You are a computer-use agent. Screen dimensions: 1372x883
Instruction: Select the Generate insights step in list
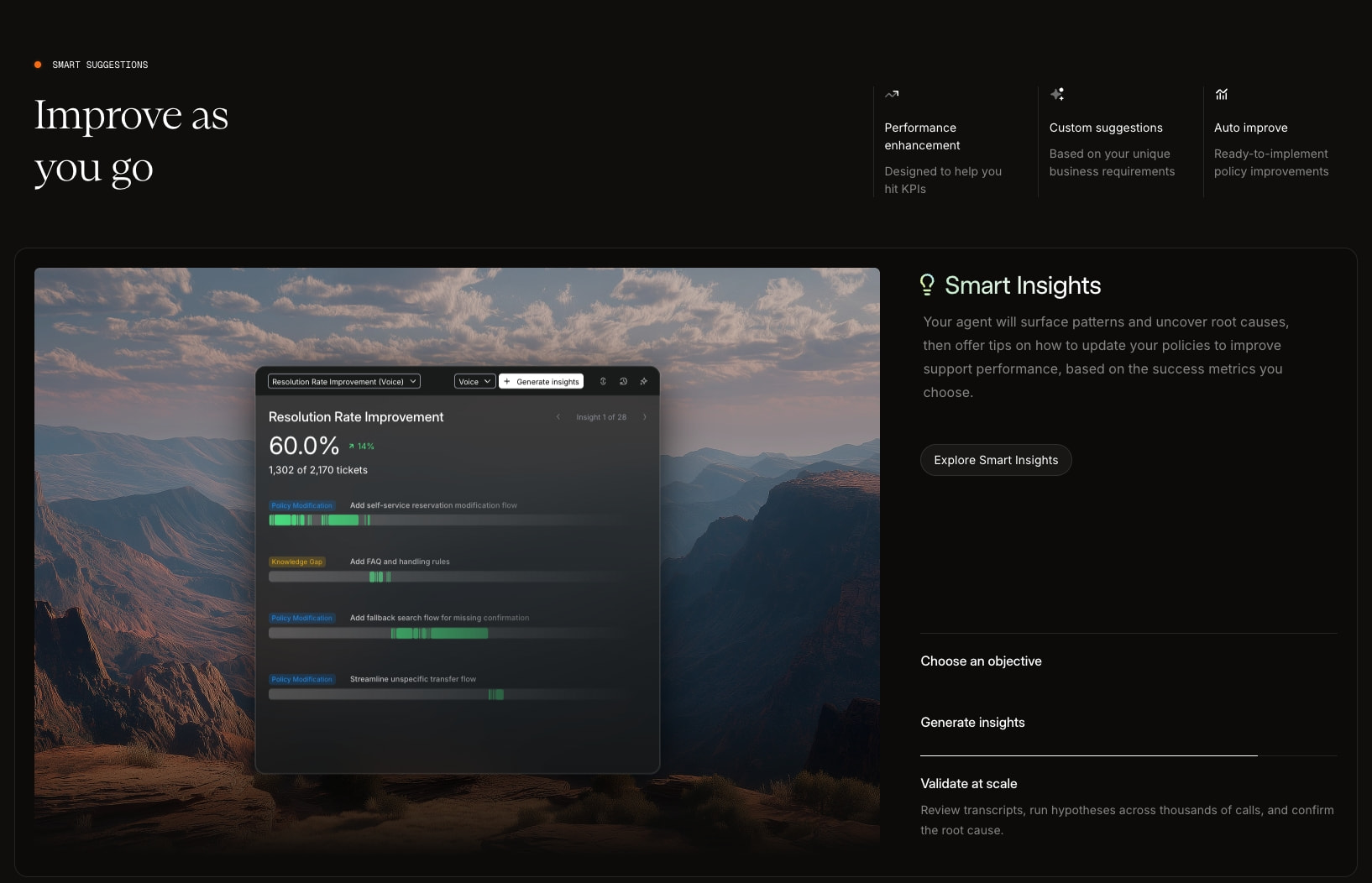coord(972,723)
